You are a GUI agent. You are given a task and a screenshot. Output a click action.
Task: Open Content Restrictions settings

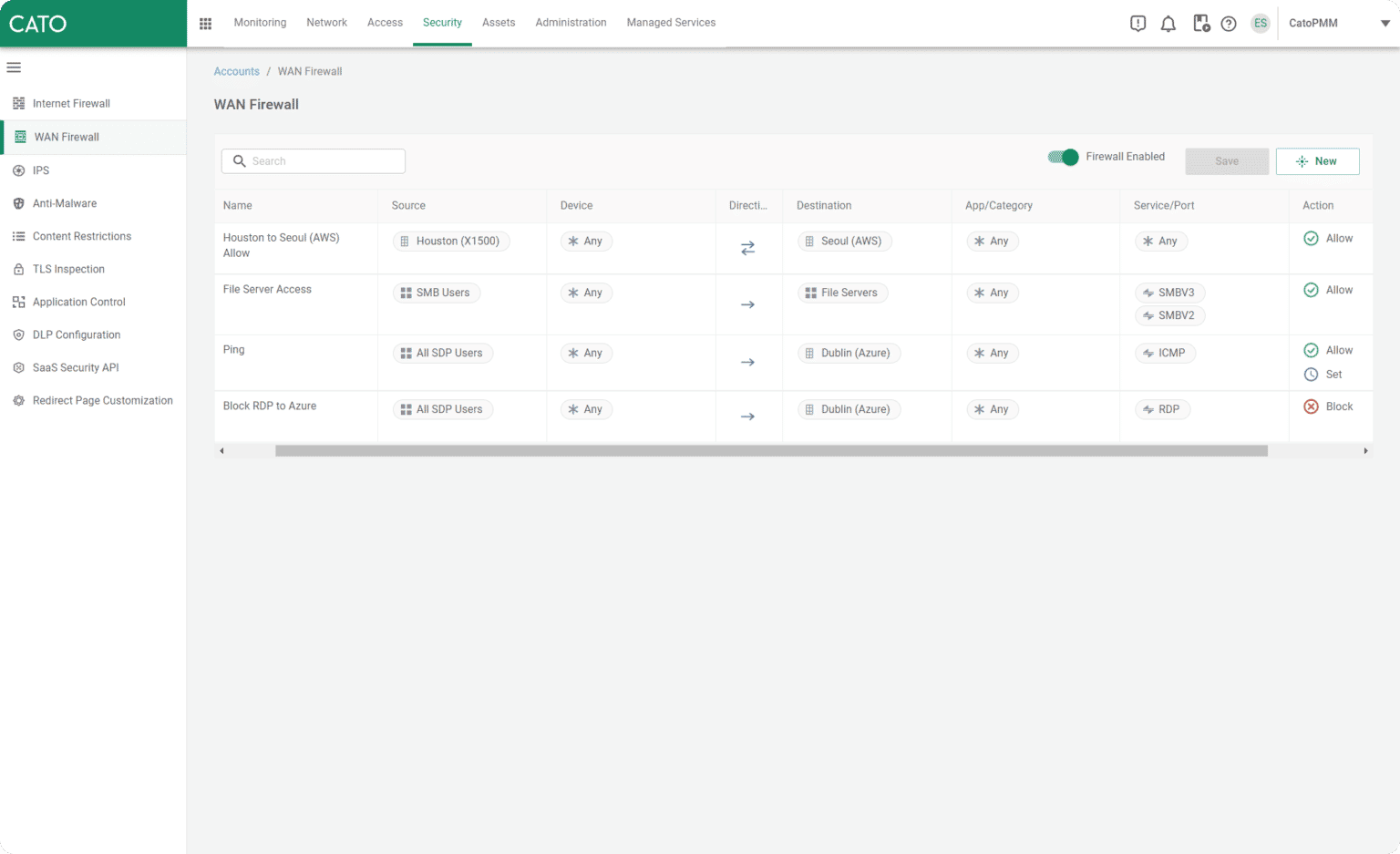click(x=81, y=236)
